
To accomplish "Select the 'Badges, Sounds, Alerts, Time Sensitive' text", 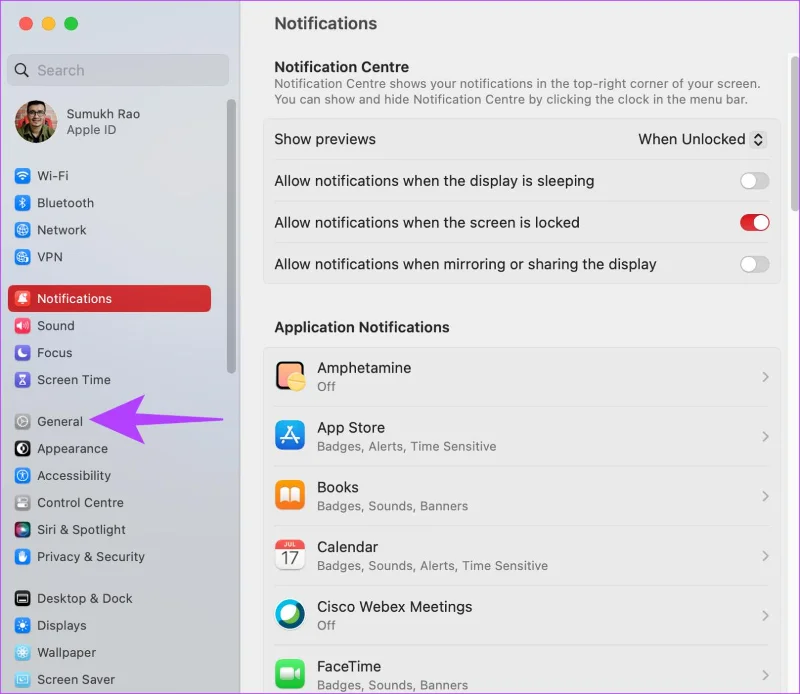I will [432, 566].
